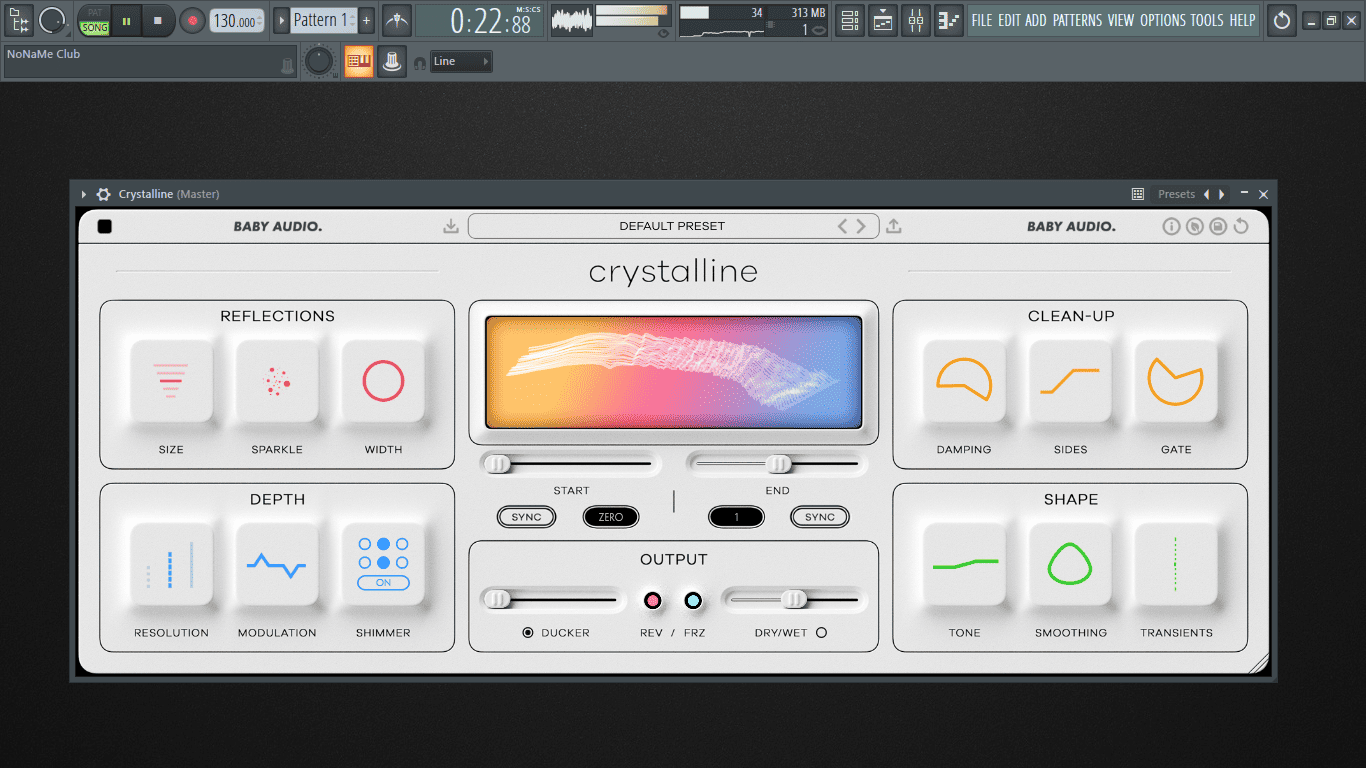1366x768 pixels.
Task: Click the Transients control icon
Action: [1176, 564]
